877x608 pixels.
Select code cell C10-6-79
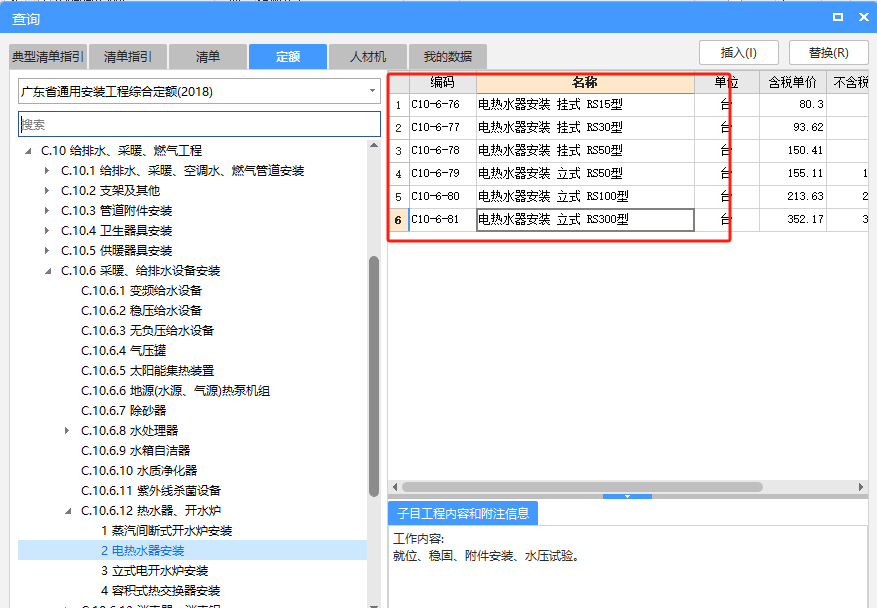click(442, 173)
